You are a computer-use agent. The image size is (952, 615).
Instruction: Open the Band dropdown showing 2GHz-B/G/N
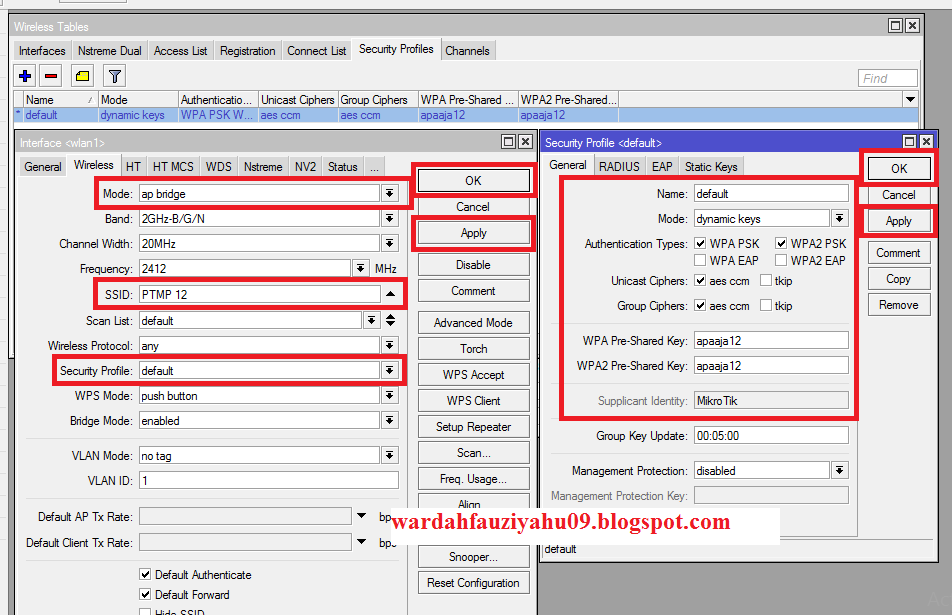click(388, 219)
